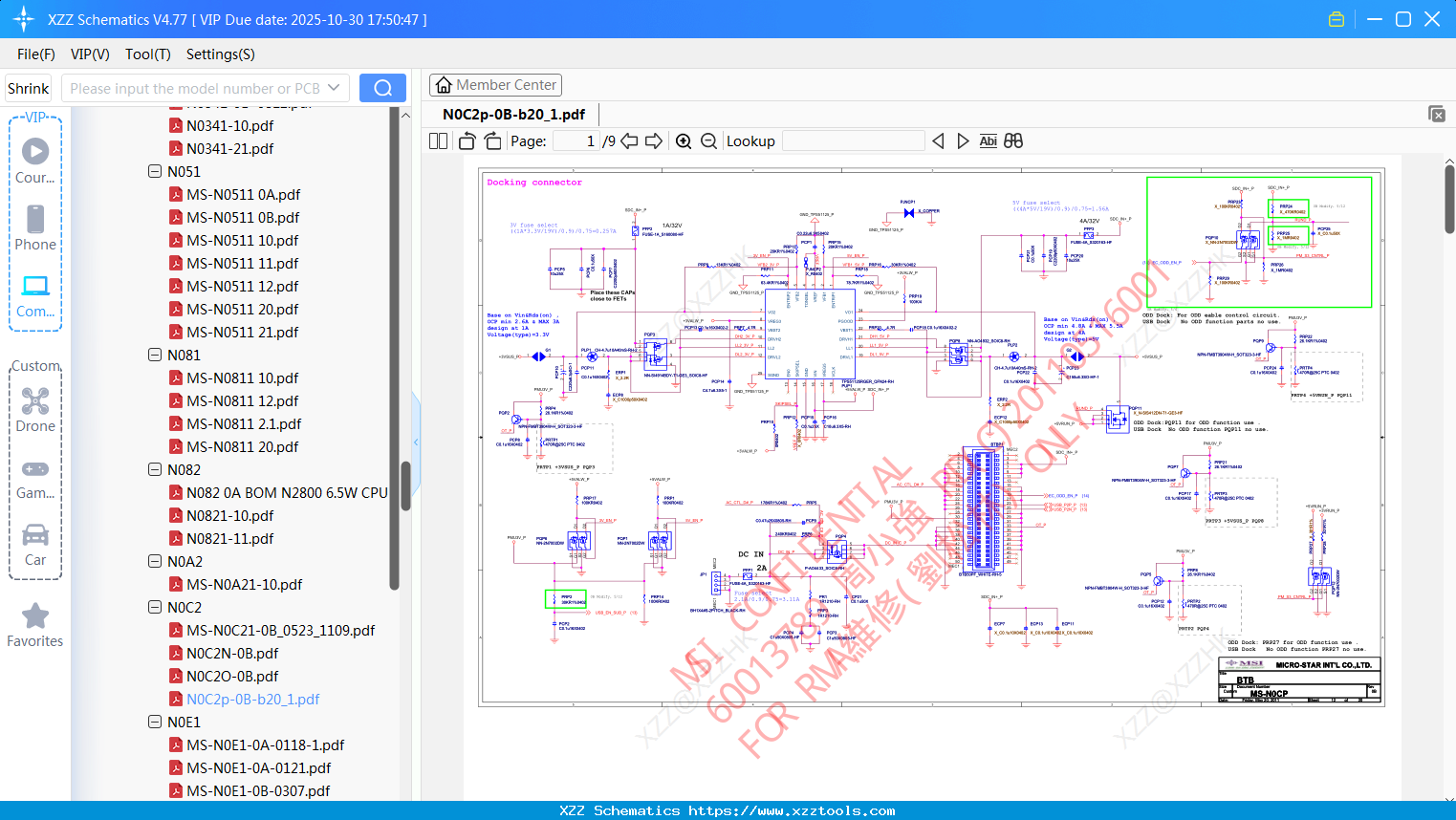Click the Lookup text field
1456x820 pixels.
(x=853, y=140)
